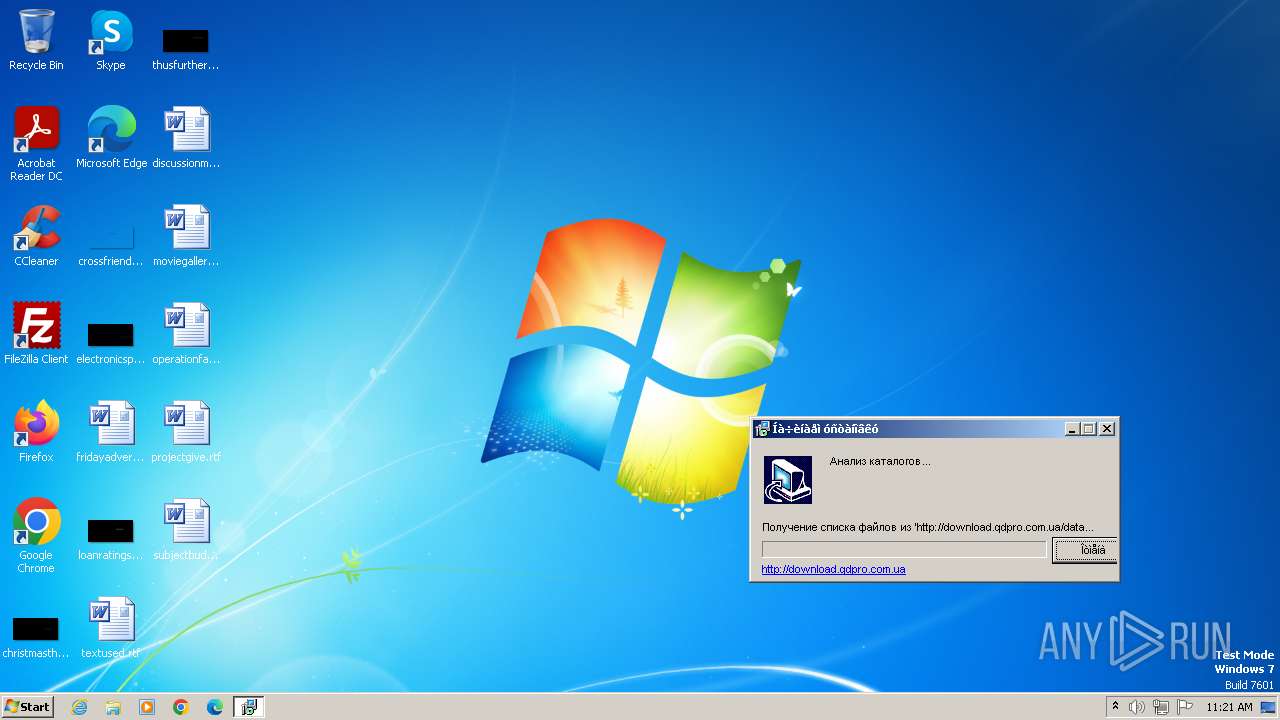Close the updater dialog window
This screenshot has width=1280, height=720.
[1107, 429]
